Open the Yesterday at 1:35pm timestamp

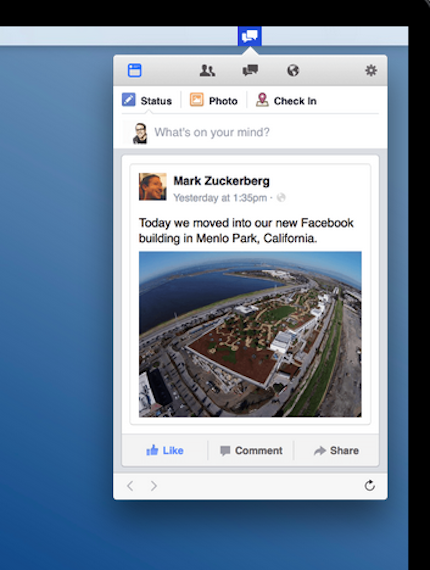point(220,198)
